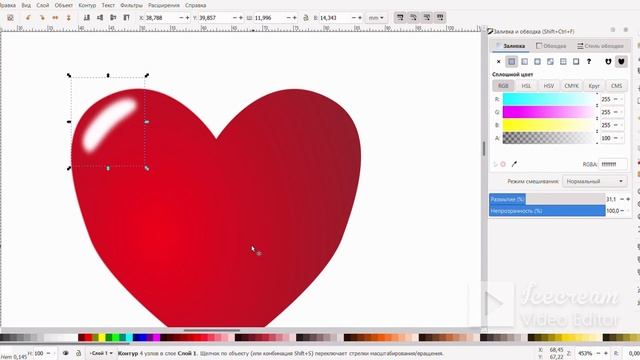Click the 453% zoom field
The image size is (640, 360).
click(585, 353)
